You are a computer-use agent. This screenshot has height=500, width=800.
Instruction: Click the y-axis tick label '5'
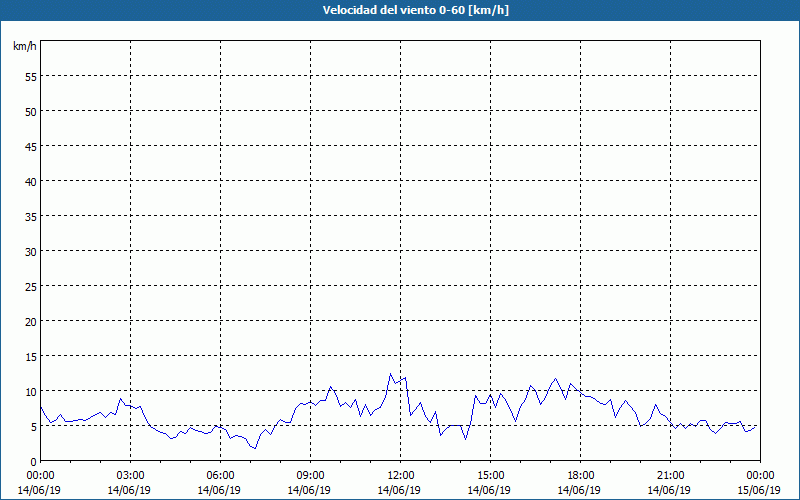[x=34, y=427]
